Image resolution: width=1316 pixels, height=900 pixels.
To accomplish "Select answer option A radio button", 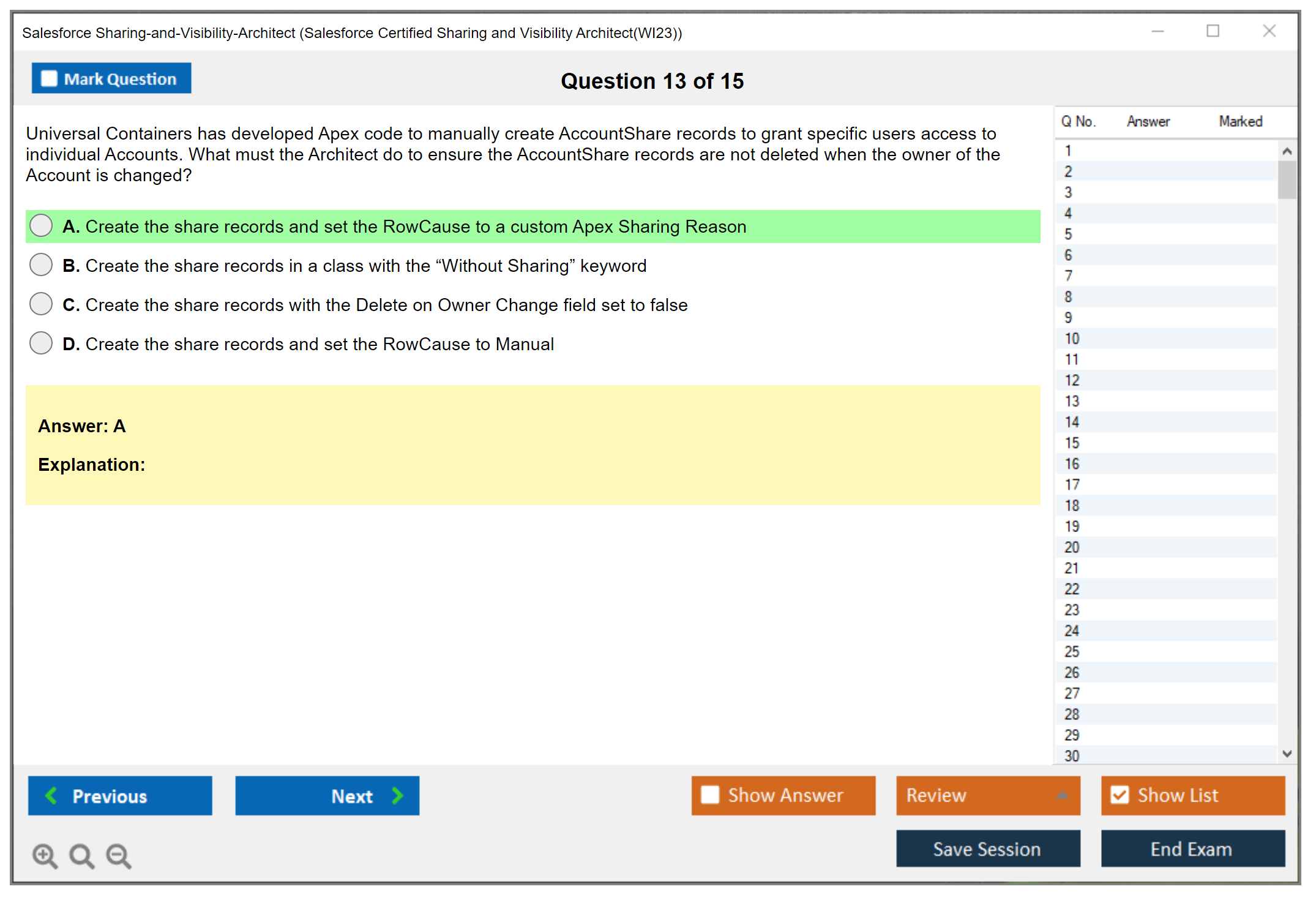I will pyautogui.click(x=41, y=226).
